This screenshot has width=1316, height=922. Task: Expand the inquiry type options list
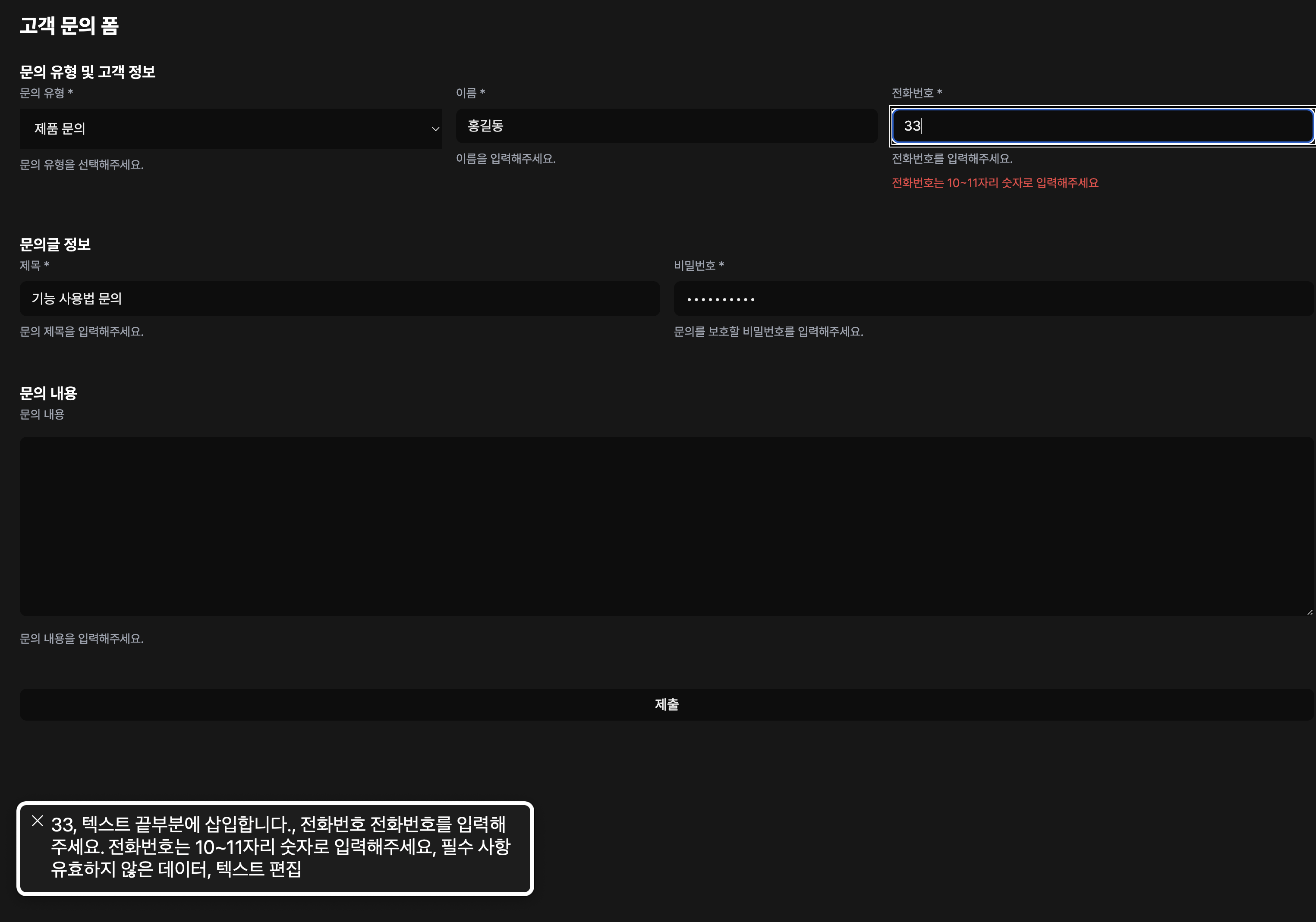[x=229, y=129]
